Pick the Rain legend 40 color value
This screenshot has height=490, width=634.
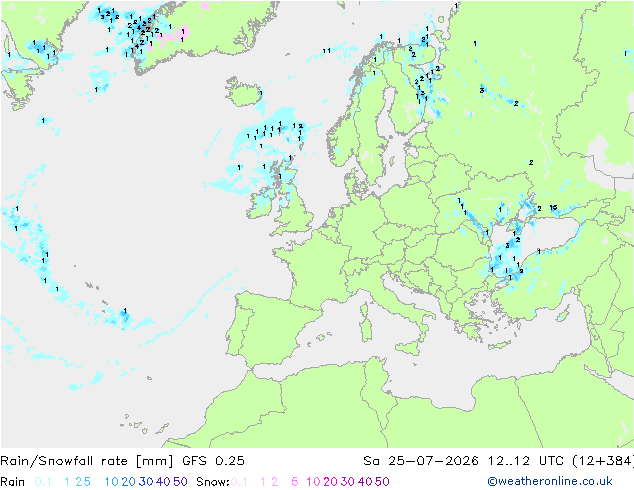tap(163, 482)
